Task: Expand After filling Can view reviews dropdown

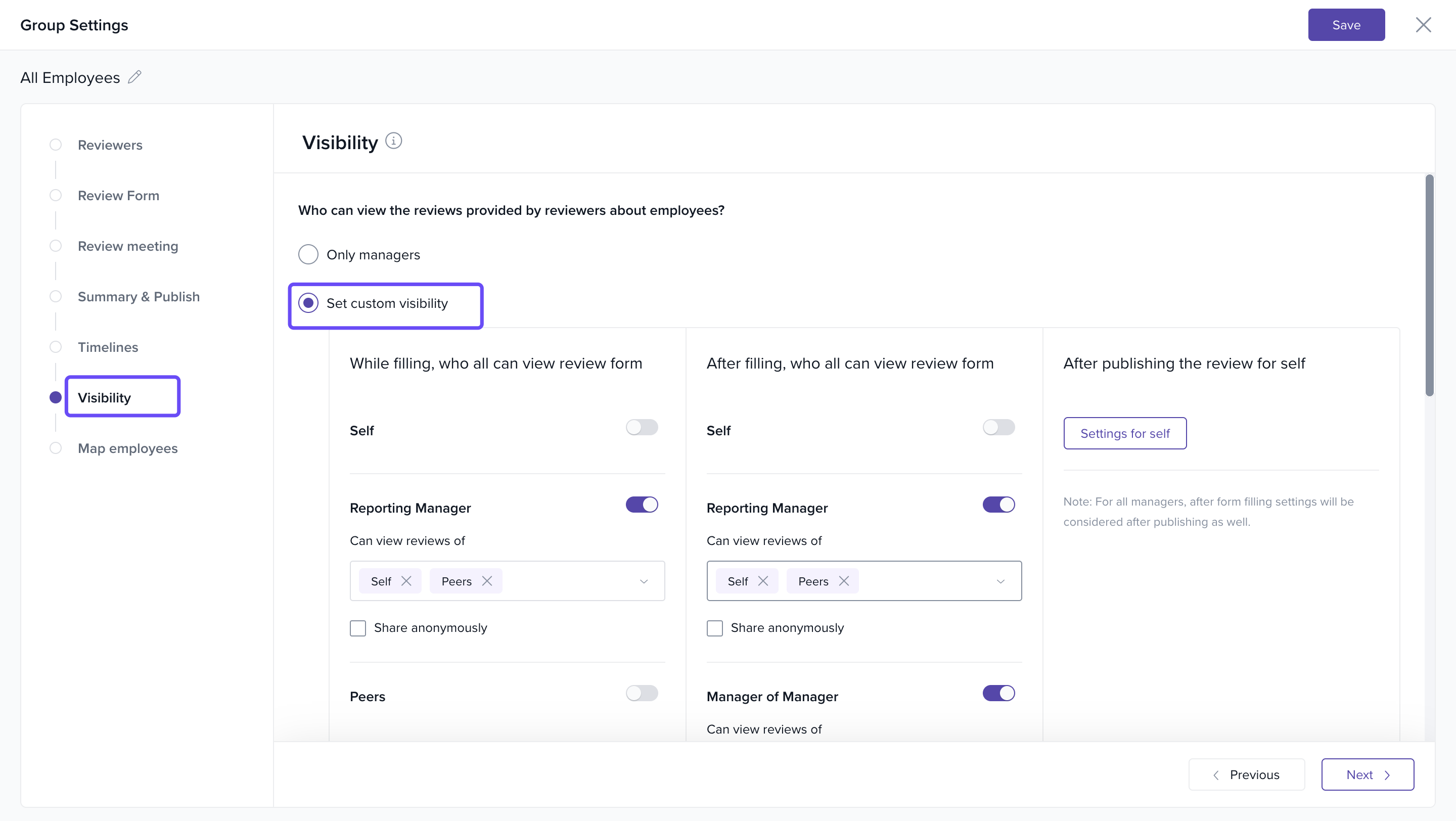Action: (x=1000, y=581)
